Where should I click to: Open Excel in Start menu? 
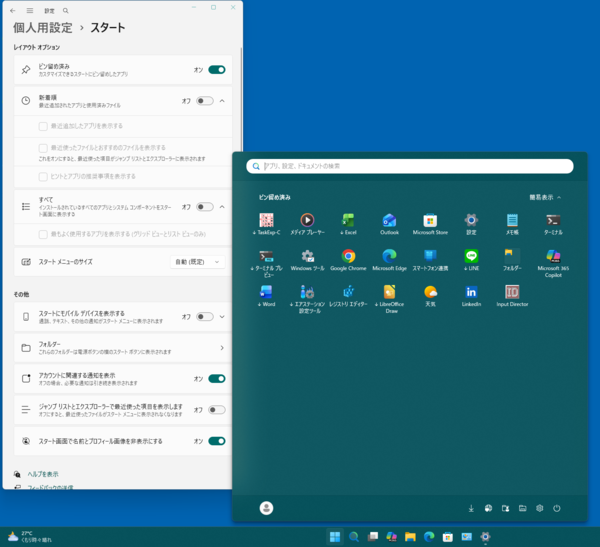(x=348, y=224)
